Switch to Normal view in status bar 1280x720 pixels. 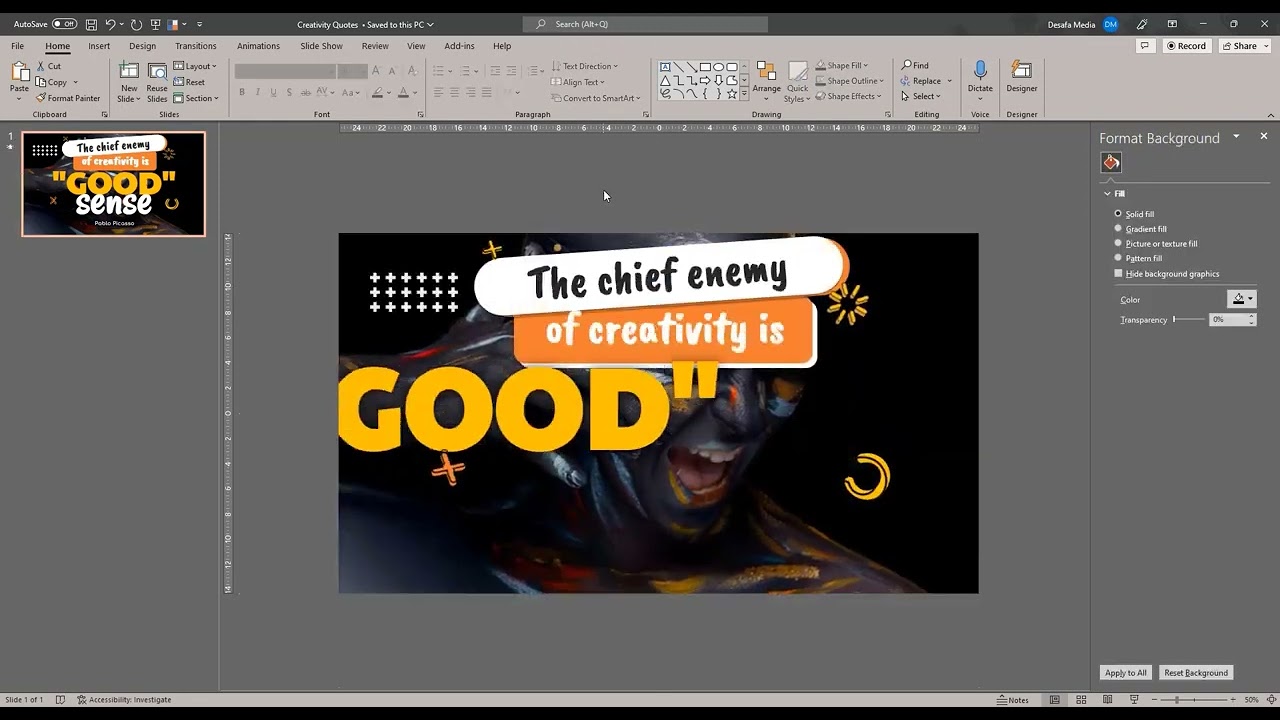tap(1055, 700)
